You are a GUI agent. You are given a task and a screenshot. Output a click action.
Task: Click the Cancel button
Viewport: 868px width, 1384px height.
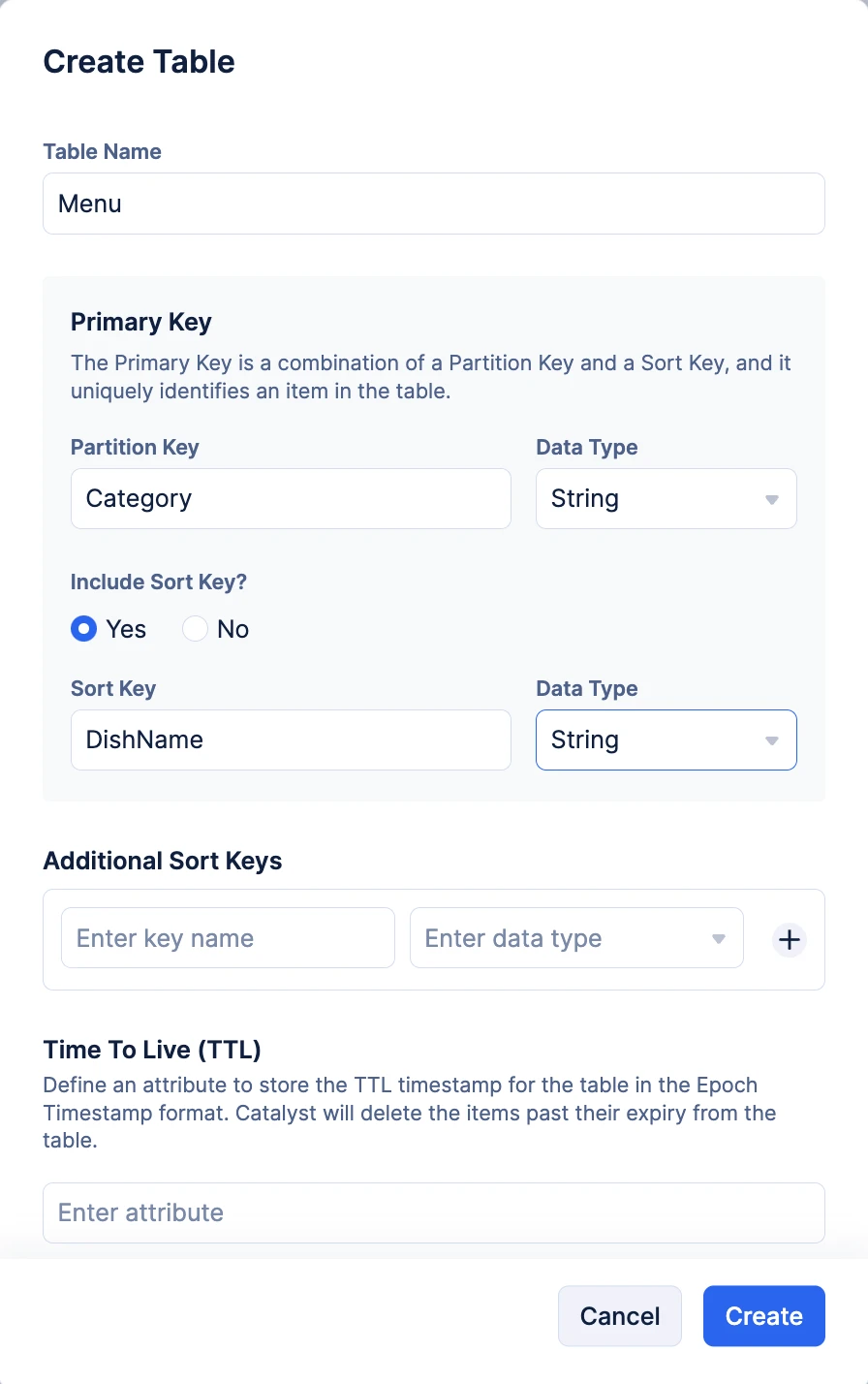[x=620, y=1316]
